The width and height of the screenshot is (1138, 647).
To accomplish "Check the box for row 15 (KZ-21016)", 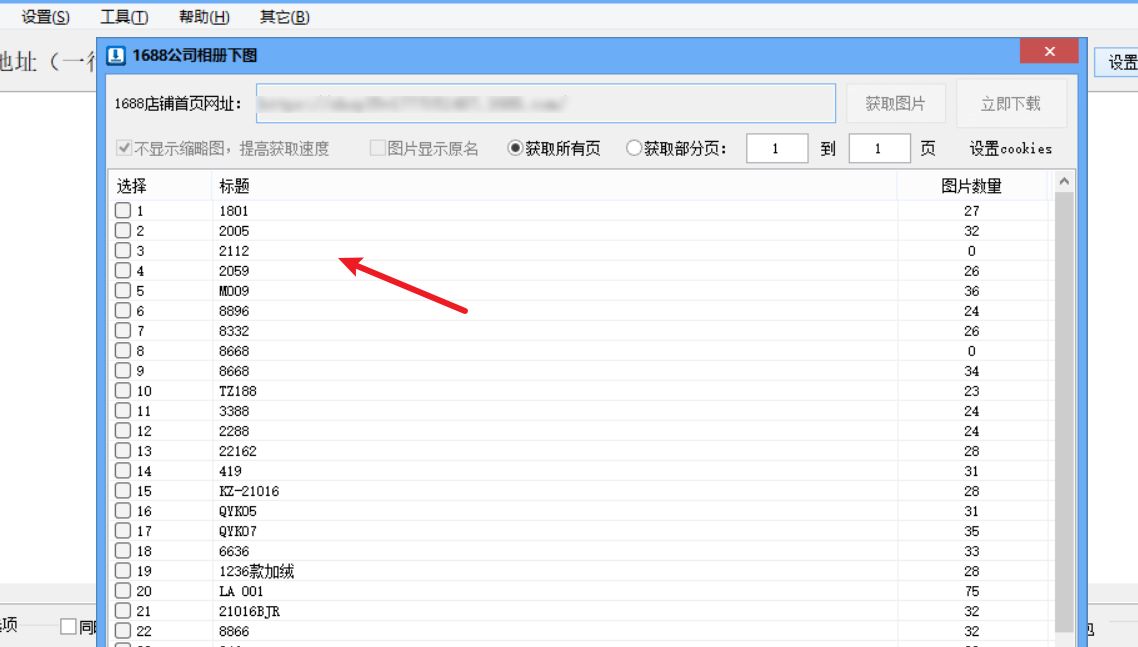I will (x=123, y=491).
